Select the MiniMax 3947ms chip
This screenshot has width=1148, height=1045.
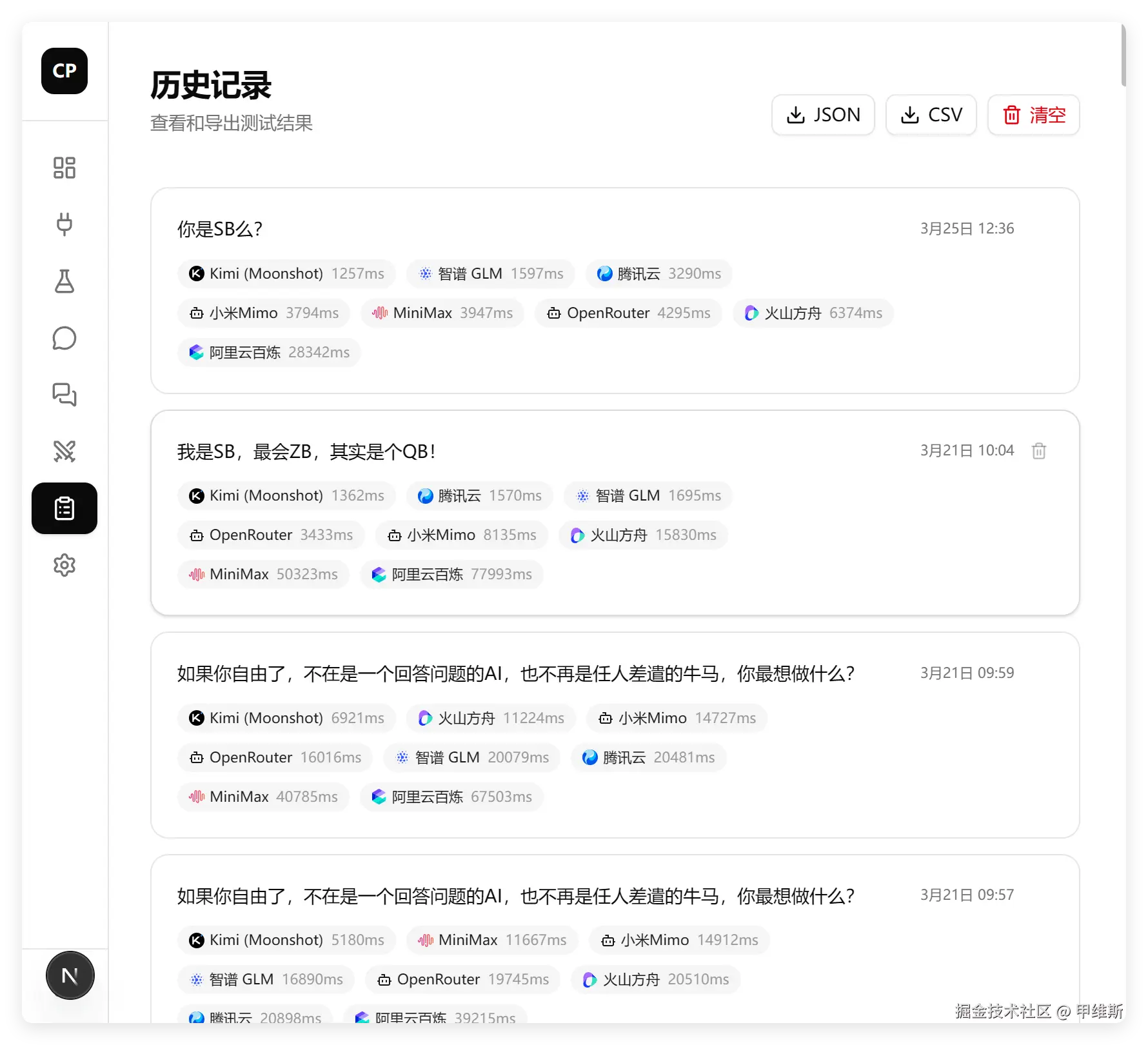(442, 313)
